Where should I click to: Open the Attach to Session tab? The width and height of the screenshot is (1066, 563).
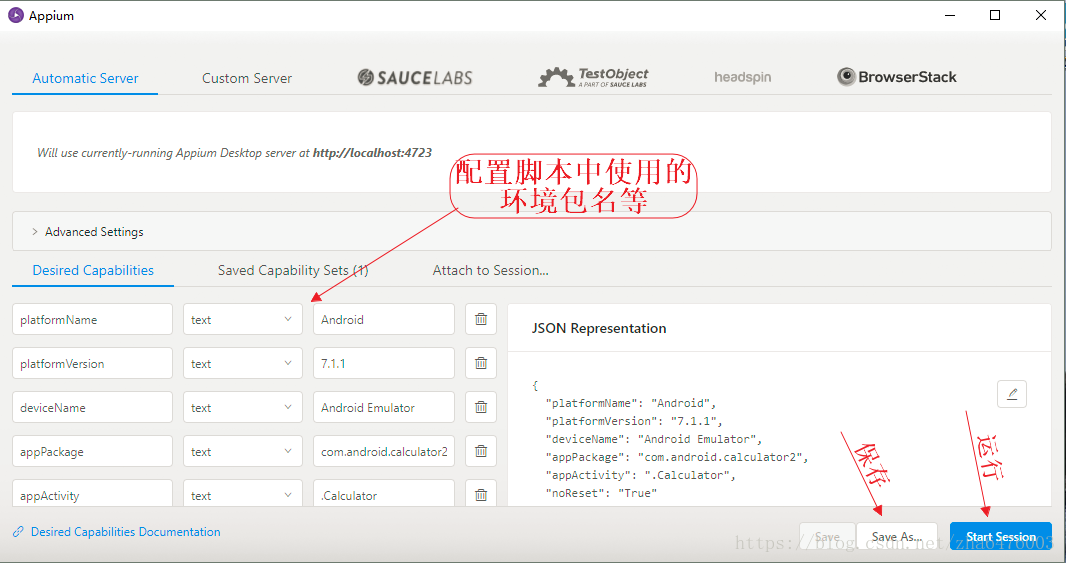click(491, 271)
